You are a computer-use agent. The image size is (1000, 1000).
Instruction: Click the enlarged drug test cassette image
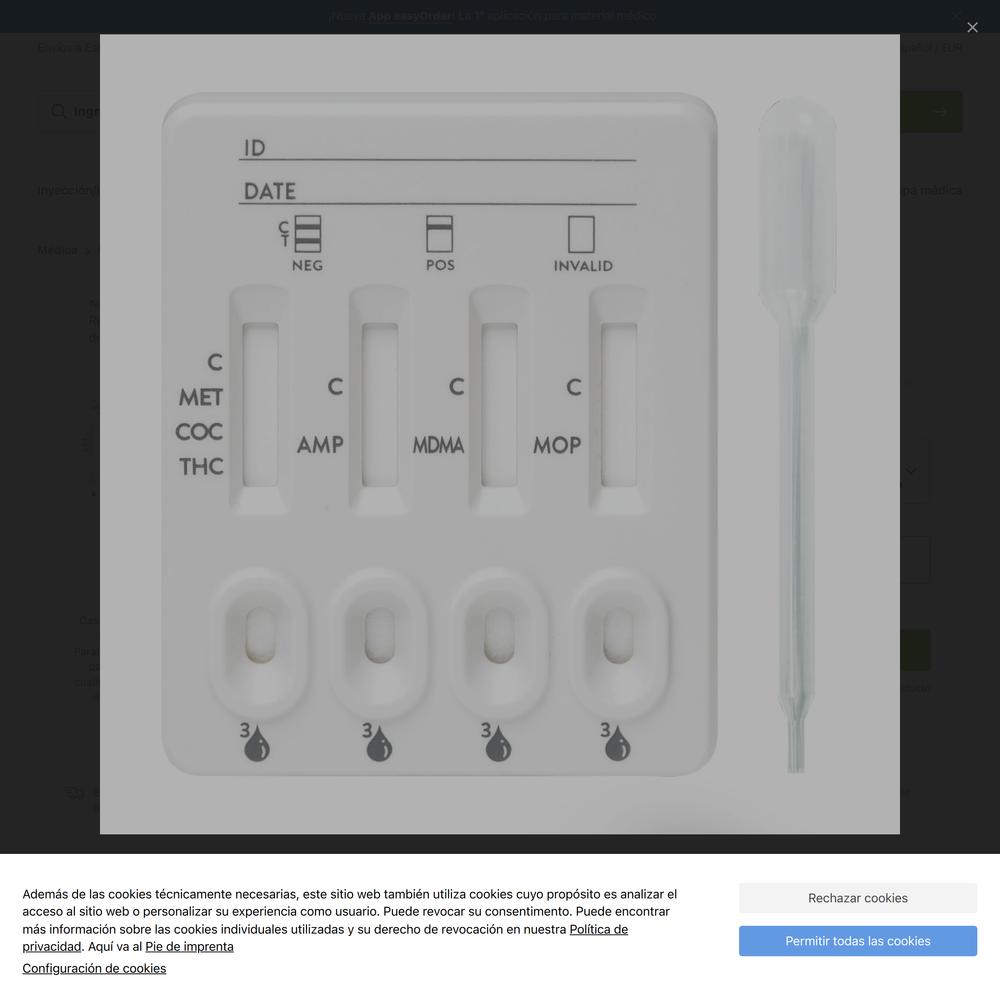click(x=500, y=434)
